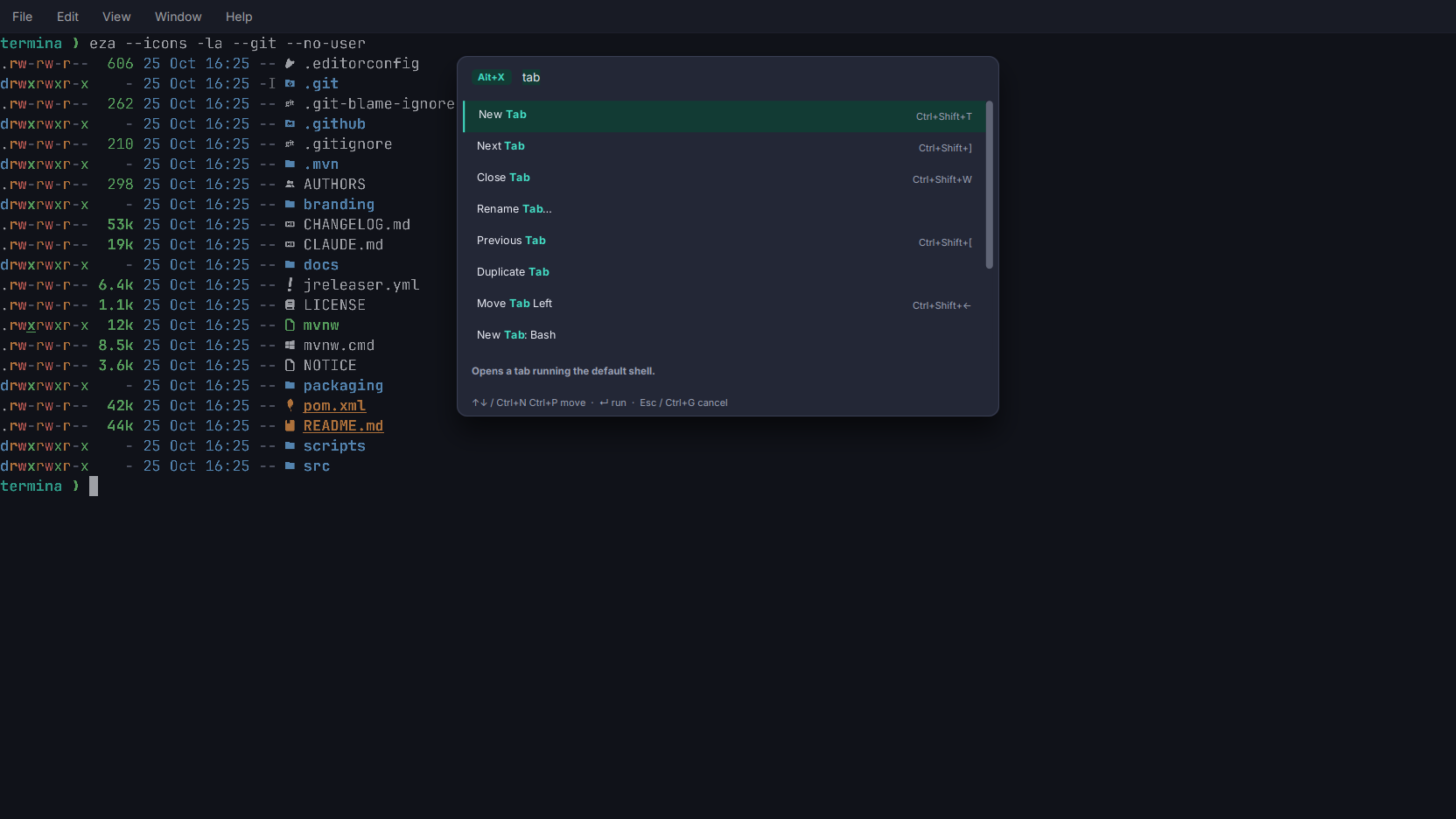Select the Previous Tab command
The image size is (1456, 819).
[724, 242]
